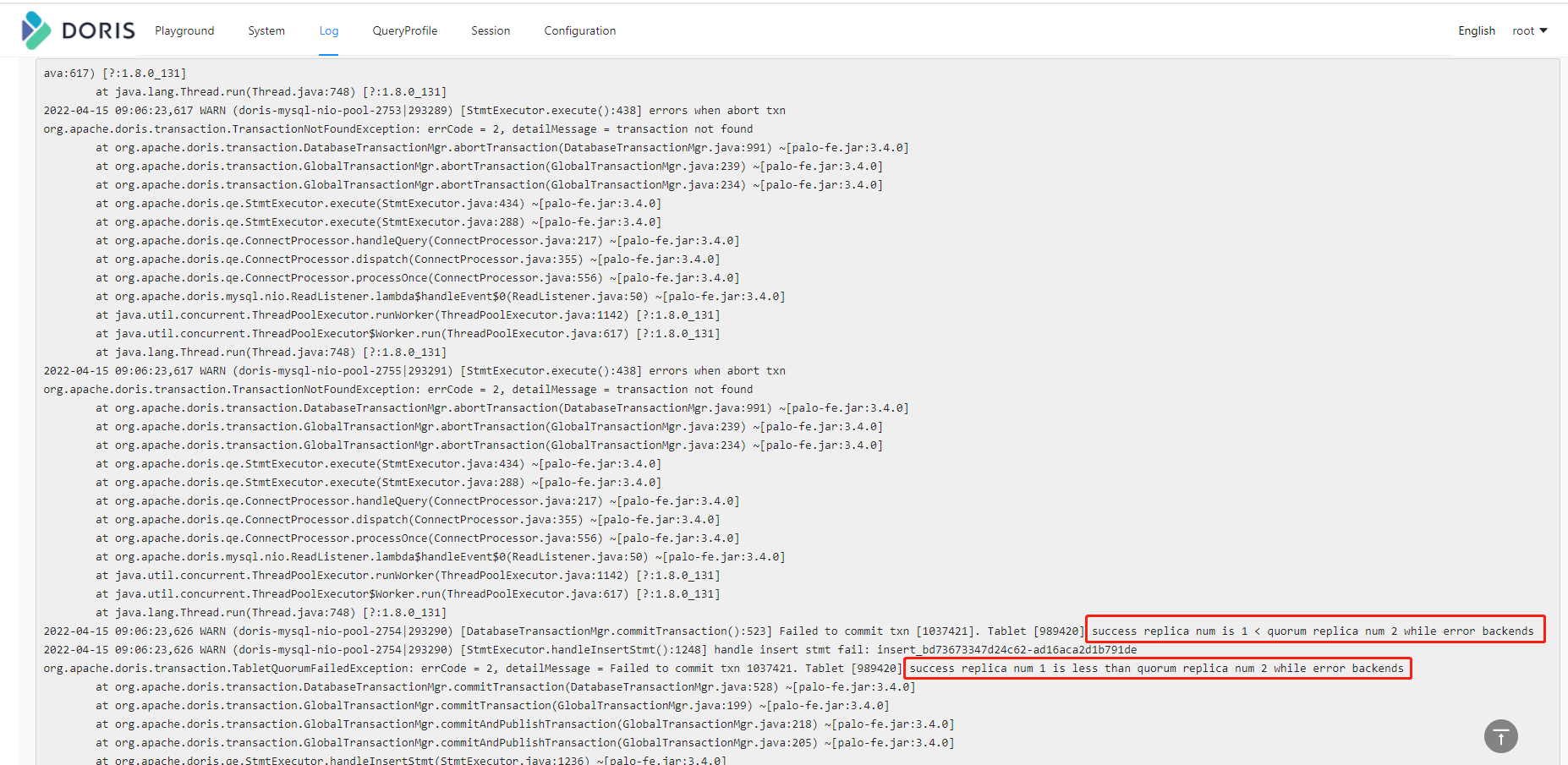This screenshot has width=1568, height=765.
Task: Click the first TransactionNotFoundException log line
Action: [x=397, y=128]
